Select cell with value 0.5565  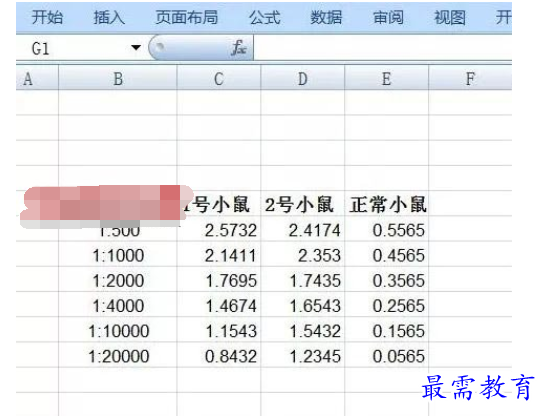tap(386, 229)
